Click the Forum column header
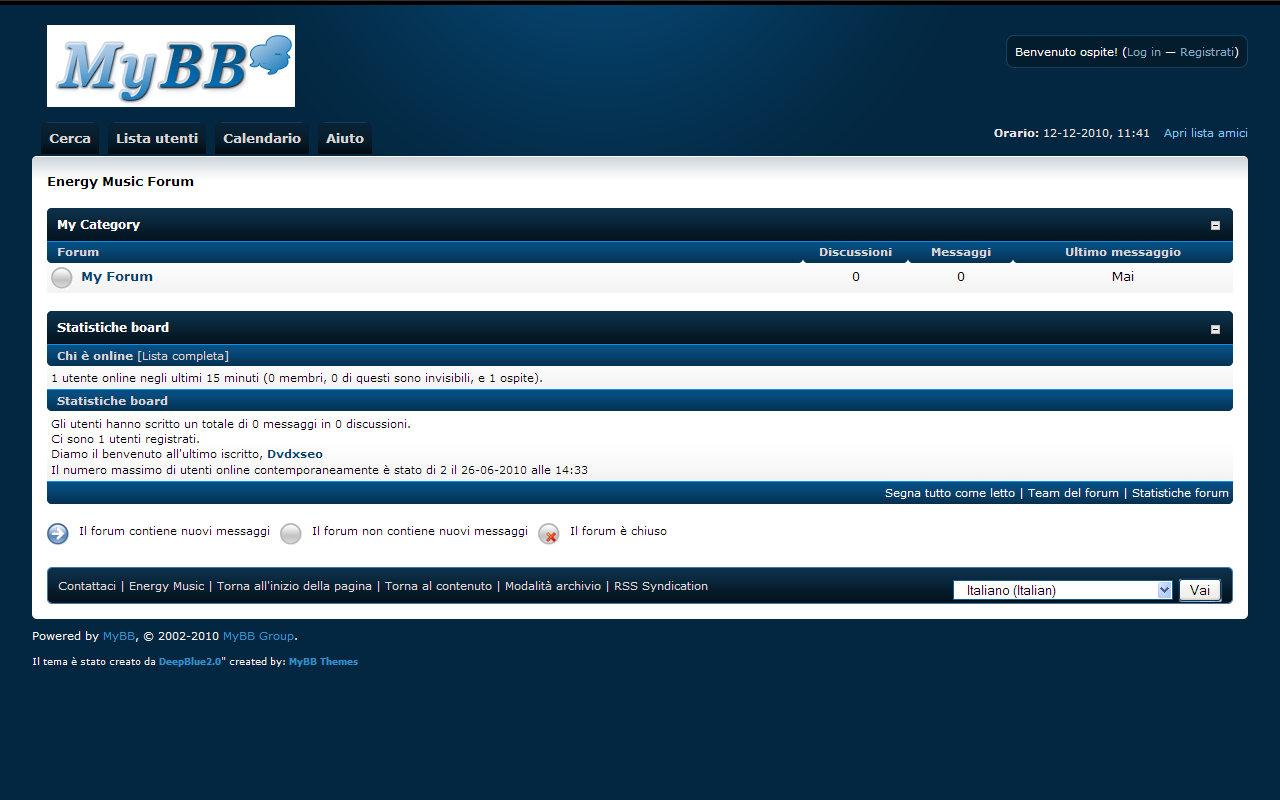Viewport: 1280px width, 800px height. tap(78, 252)
